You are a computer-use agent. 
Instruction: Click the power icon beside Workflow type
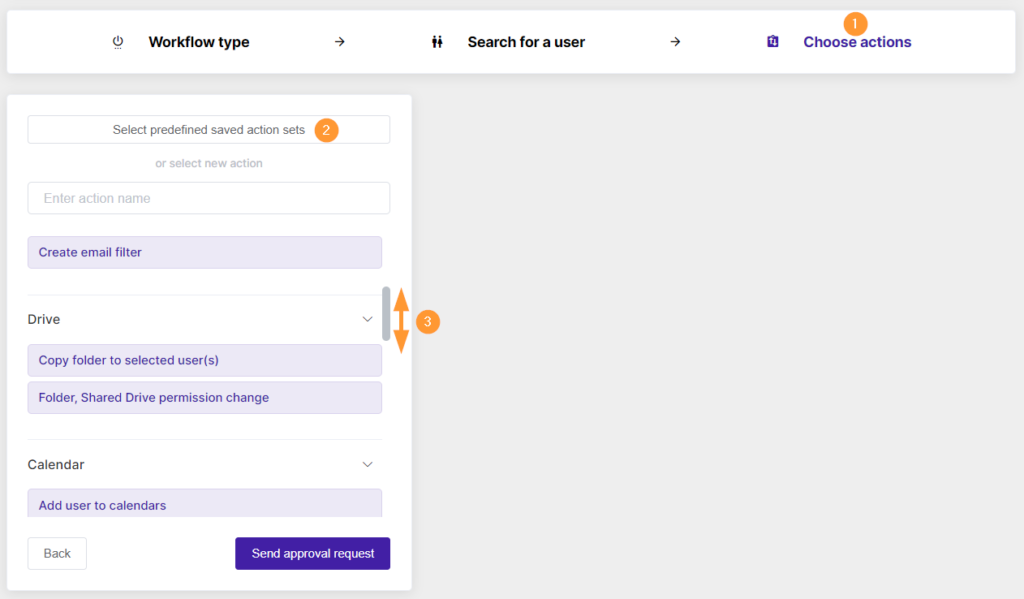click(x=118, y=42)
